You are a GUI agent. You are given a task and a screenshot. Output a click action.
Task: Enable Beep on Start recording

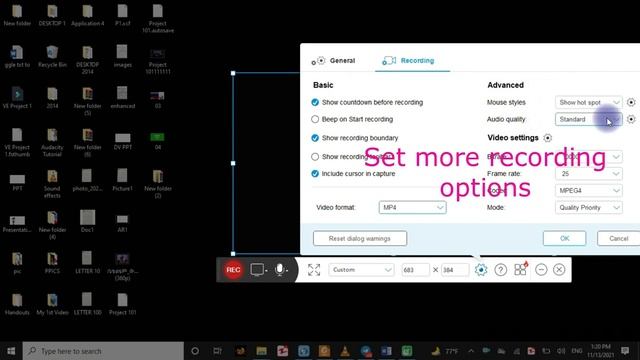tap(315, 119)
